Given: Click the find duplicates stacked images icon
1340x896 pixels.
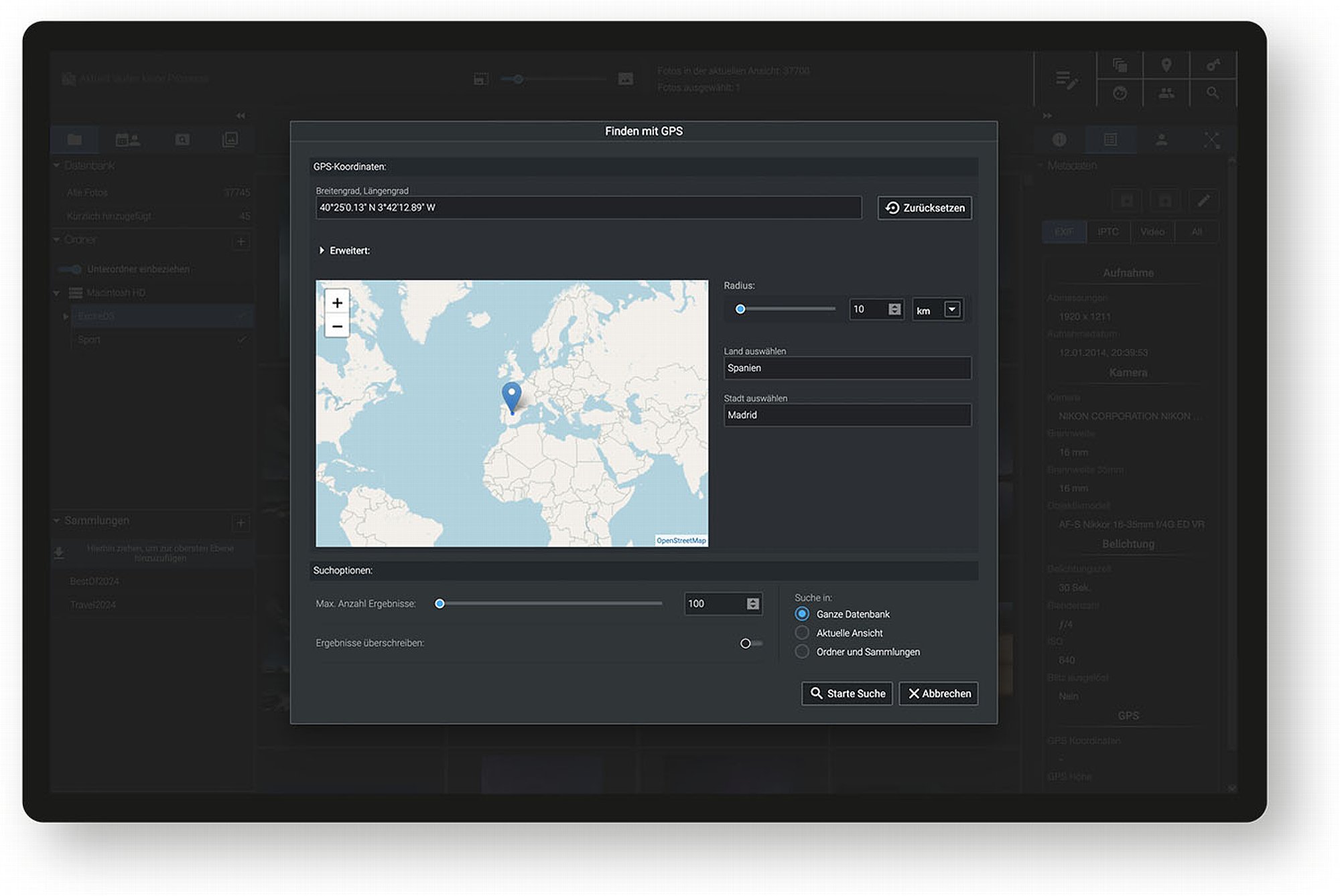Looking at the screenshot, I should click(x=1120, y=65).
